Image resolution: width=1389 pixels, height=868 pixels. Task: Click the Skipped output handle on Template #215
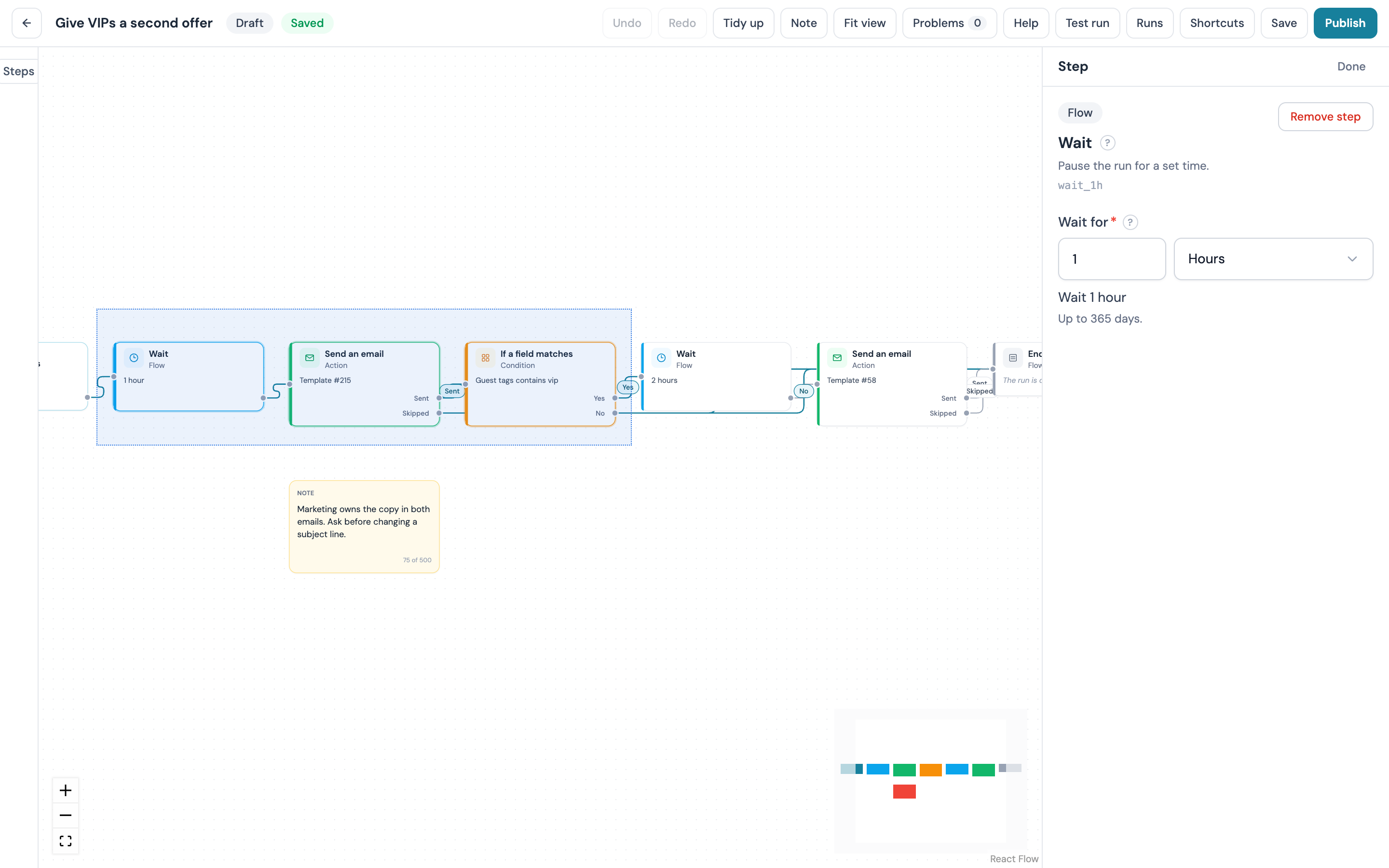439,413
